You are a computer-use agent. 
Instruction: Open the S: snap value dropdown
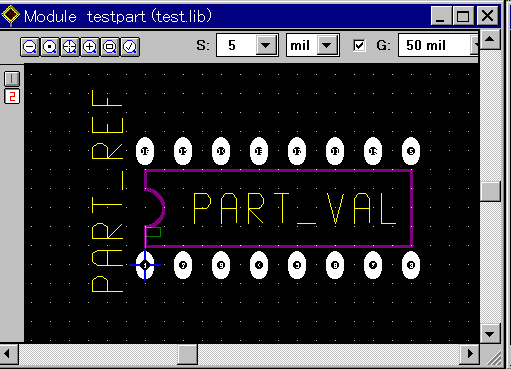pos(266,45)
